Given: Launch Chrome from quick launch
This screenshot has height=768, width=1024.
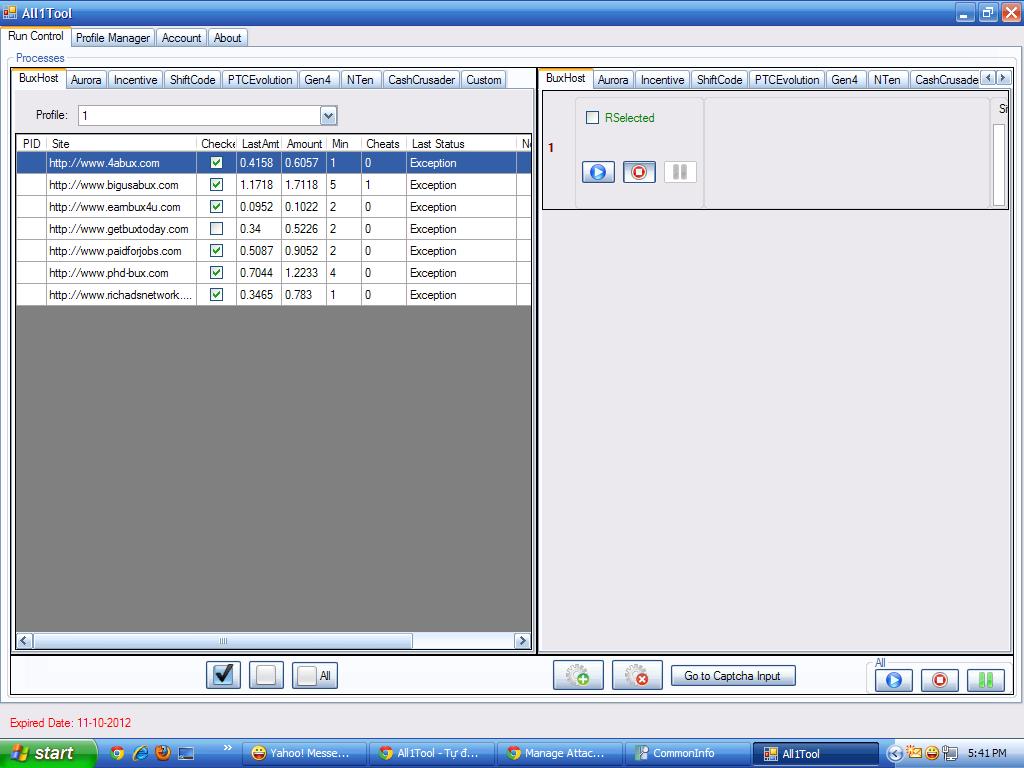Looking at the screenshot, I should pos(117,753).
